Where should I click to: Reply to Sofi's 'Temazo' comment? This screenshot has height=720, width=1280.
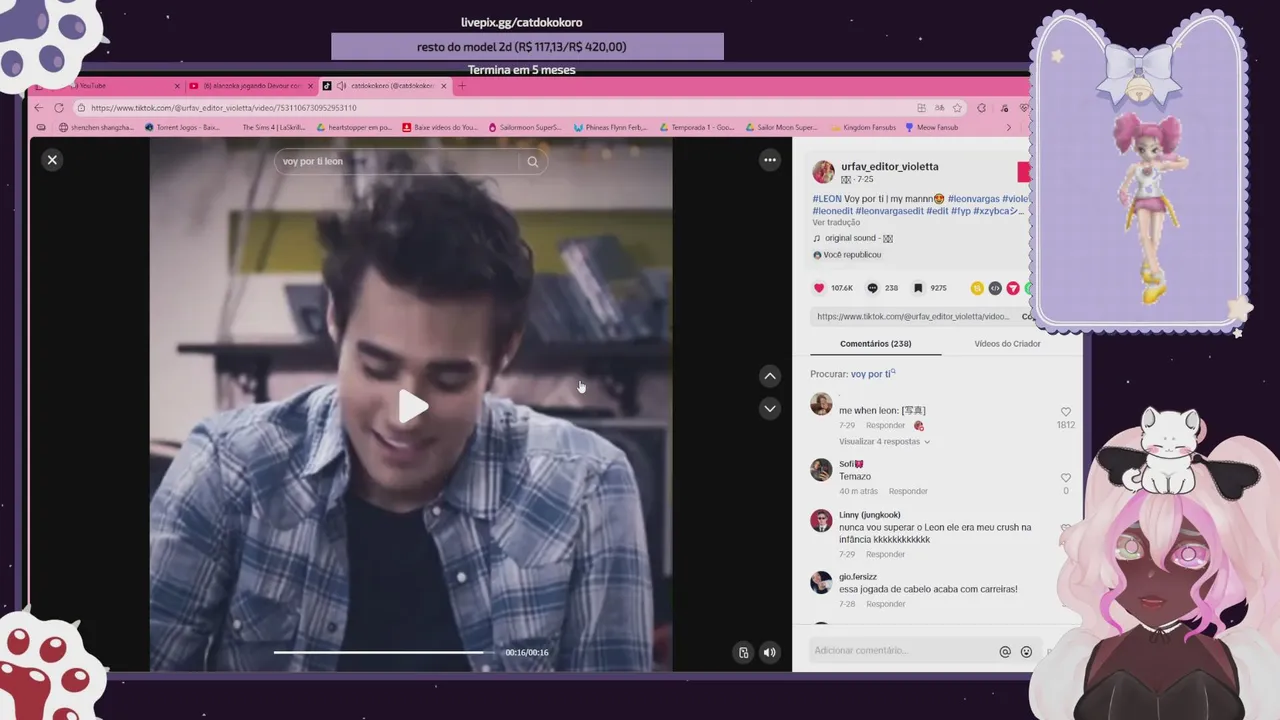pos(908,491)
